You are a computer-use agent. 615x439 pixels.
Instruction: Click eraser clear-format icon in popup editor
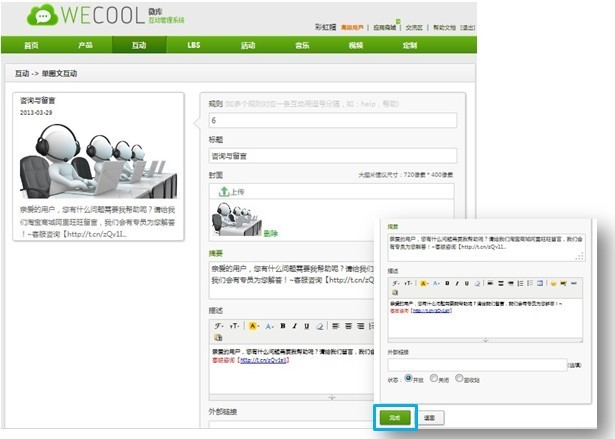coord(477,283)
